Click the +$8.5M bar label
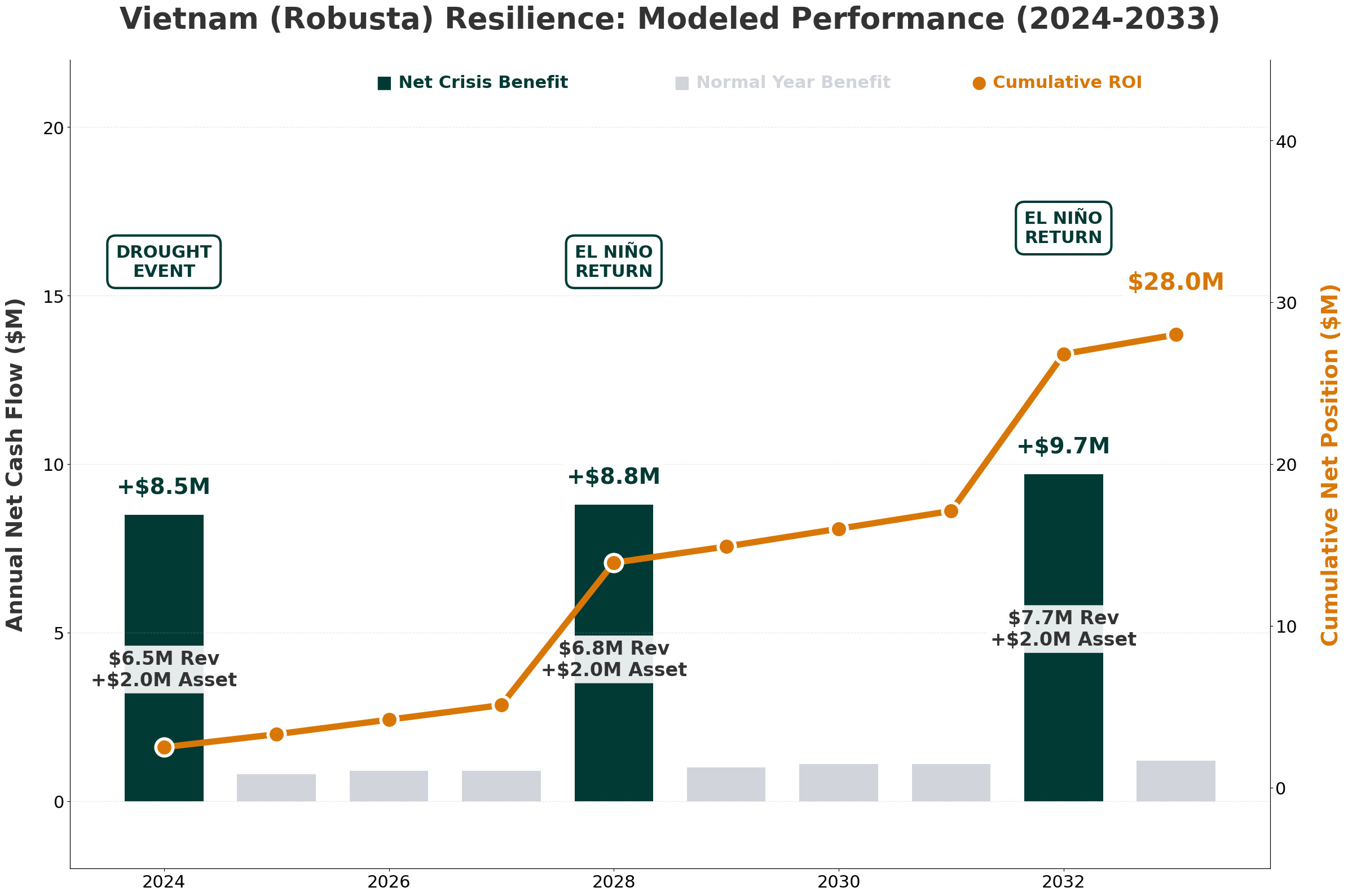The image size is (1348, 896). click(x=164, y=487)
